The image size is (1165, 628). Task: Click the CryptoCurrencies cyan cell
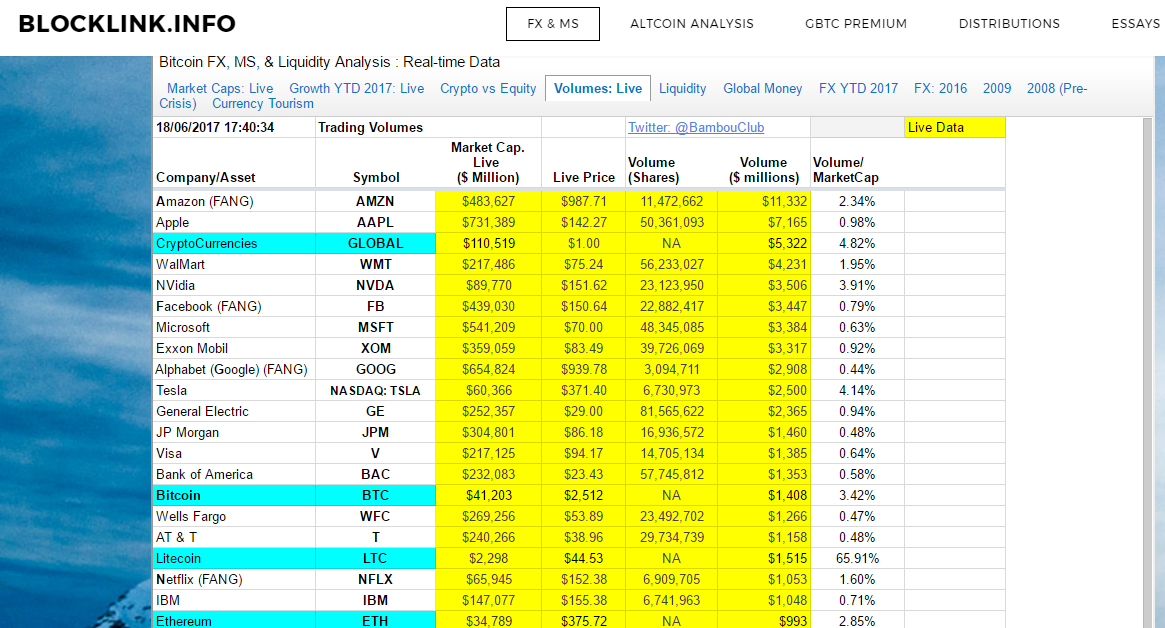234,244
